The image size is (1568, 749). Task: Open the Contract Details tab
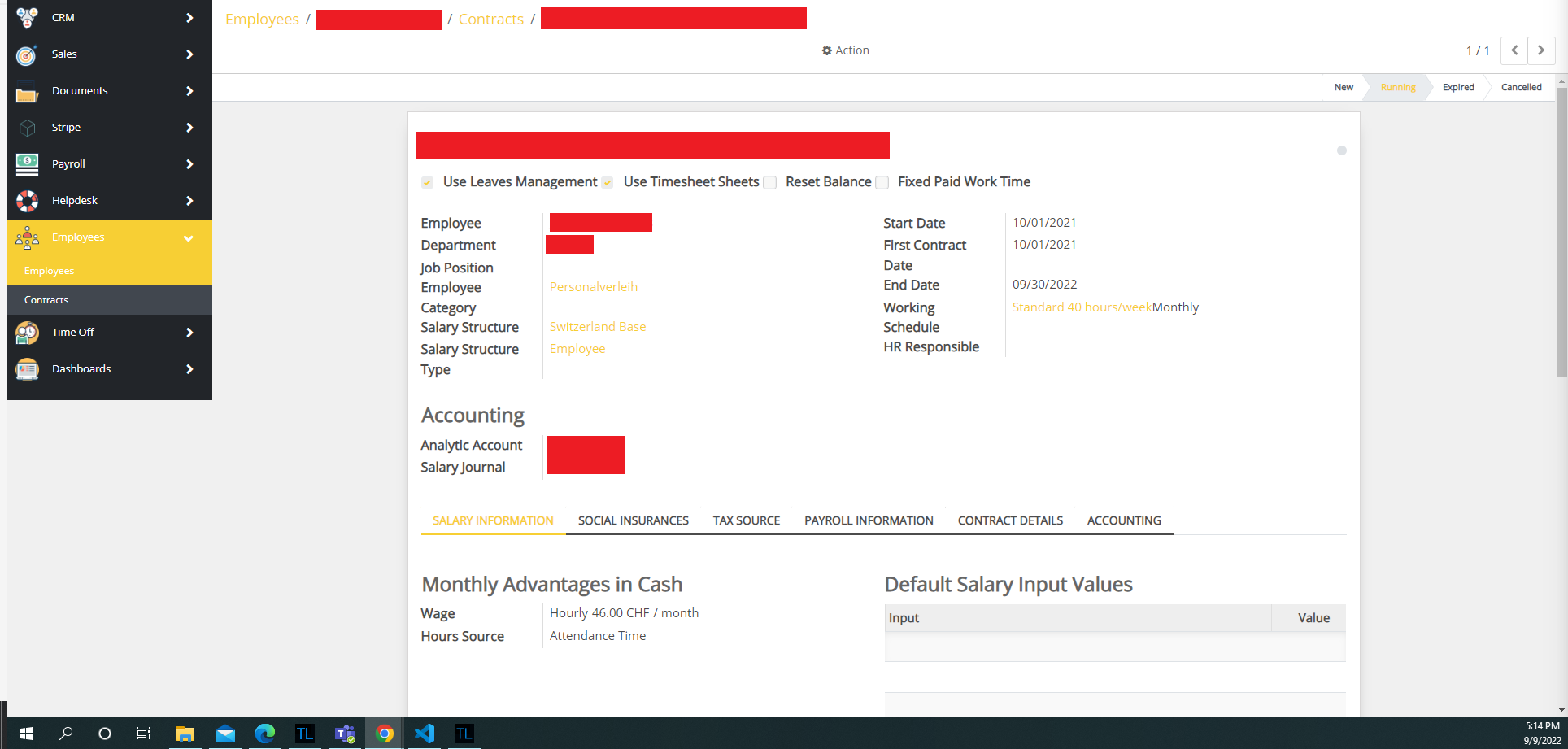(x=1010, y=520)
